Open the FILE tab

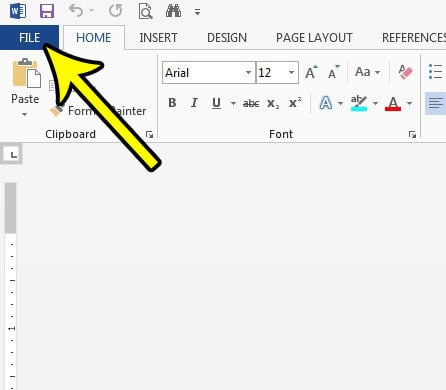pyautogui.click(x=29, y=37)
